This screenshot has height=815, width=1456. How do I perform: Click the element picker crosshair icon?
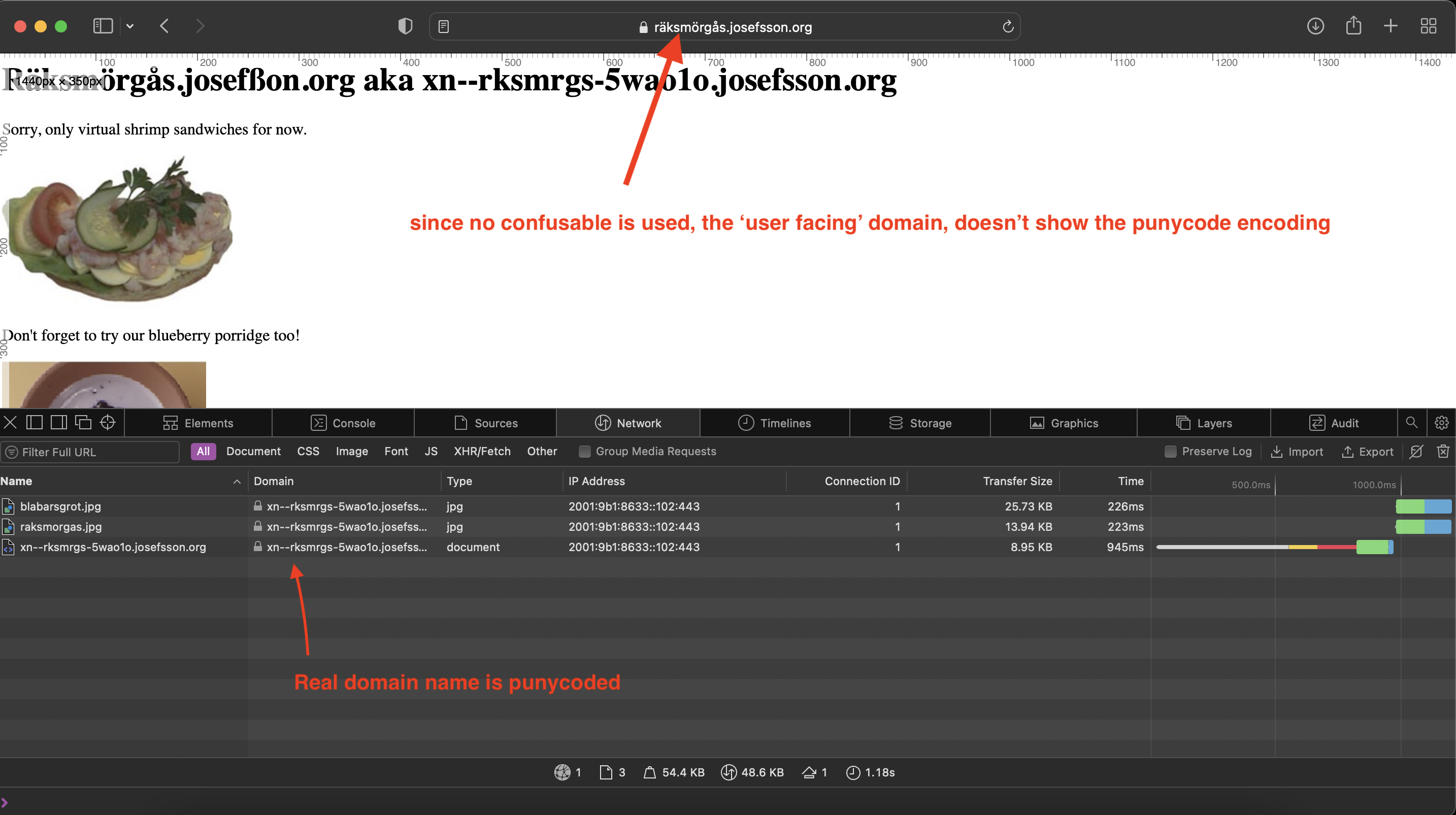pyautogui.click(x=108, y=423)
